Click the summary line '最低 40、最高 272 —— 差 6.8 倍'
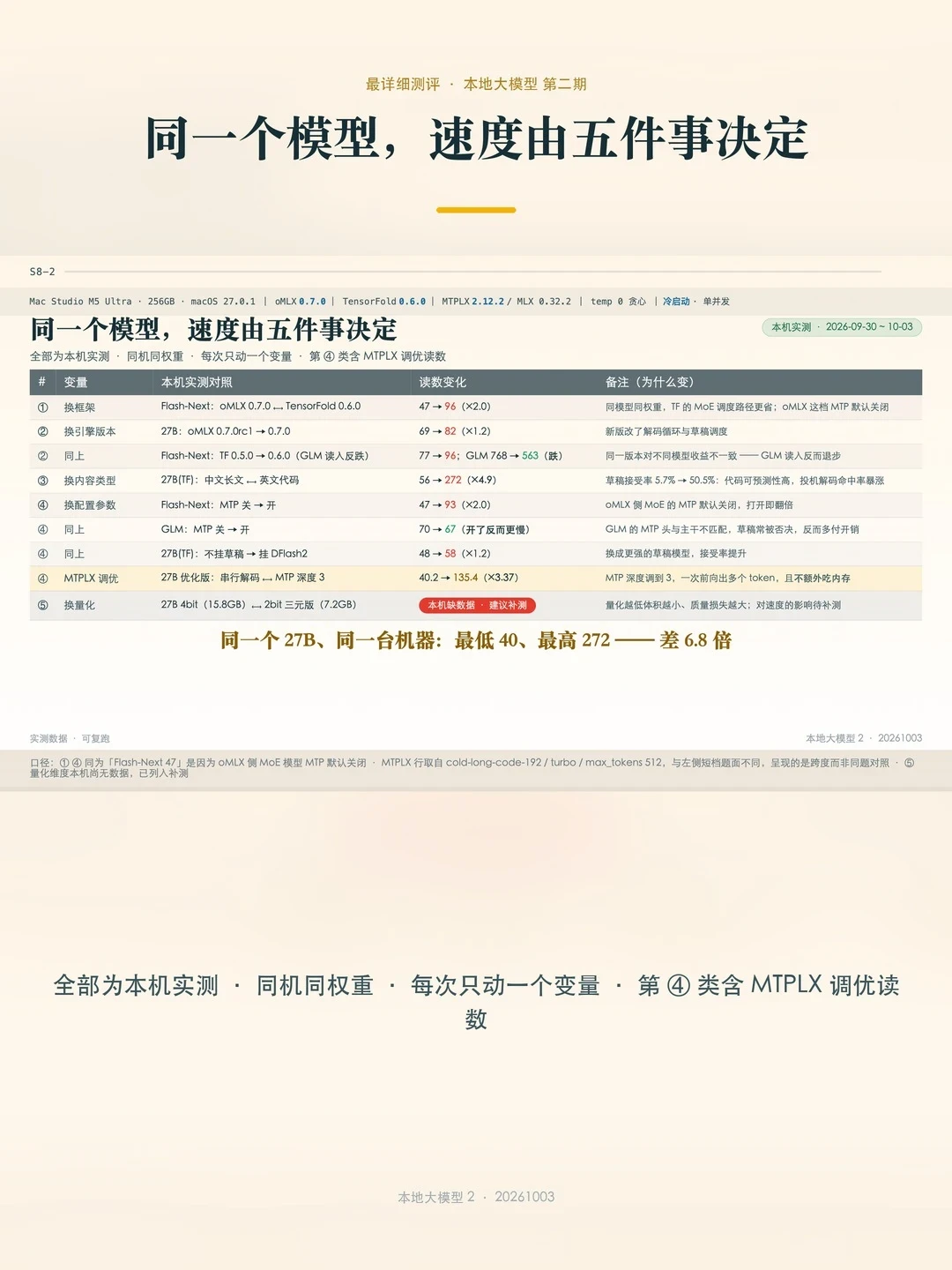Screen dimensions: 952x1270 coord(593,640)
